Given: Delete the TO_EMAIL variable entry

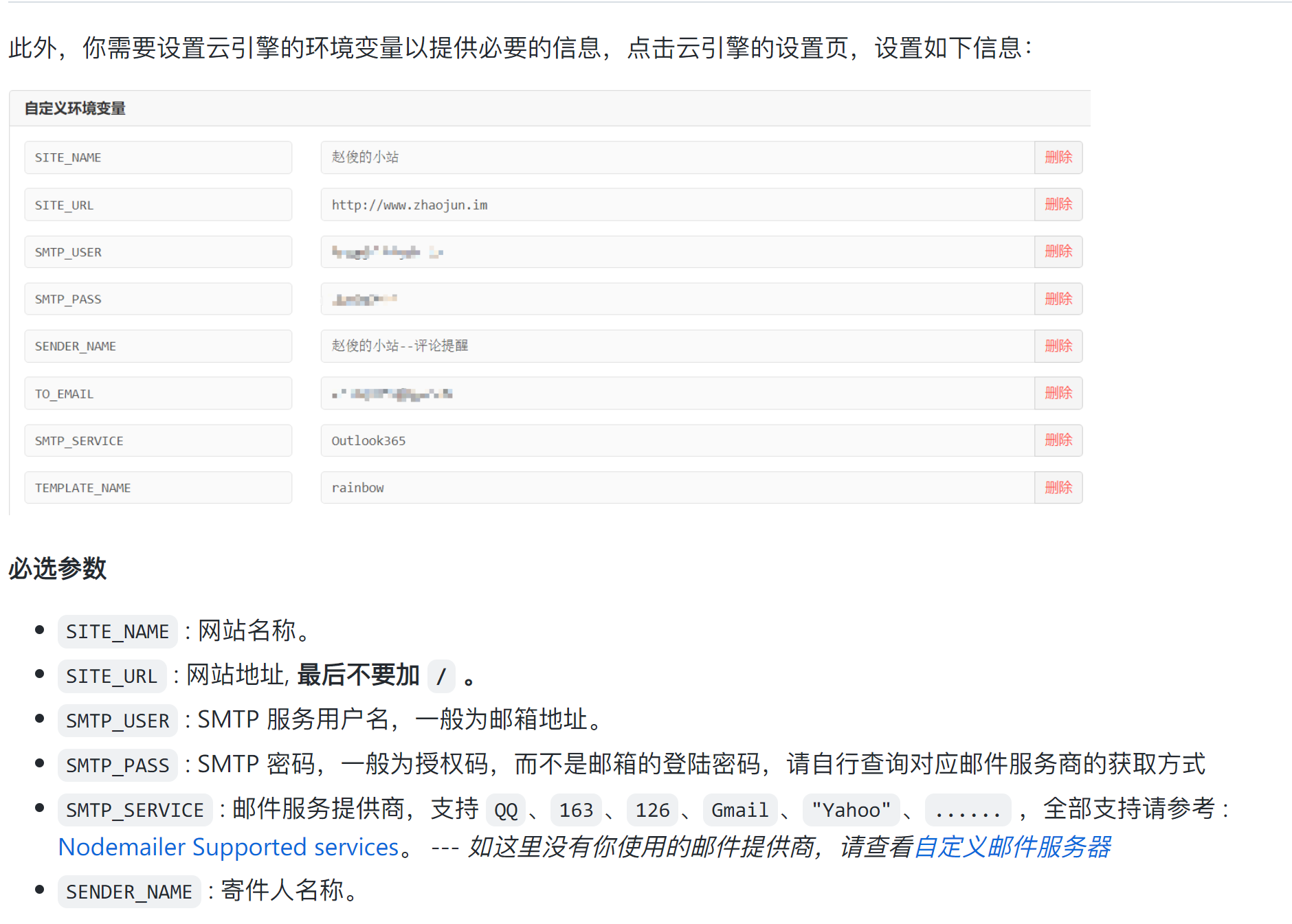Looking at the screenshot, I should tap(1058, 393).
